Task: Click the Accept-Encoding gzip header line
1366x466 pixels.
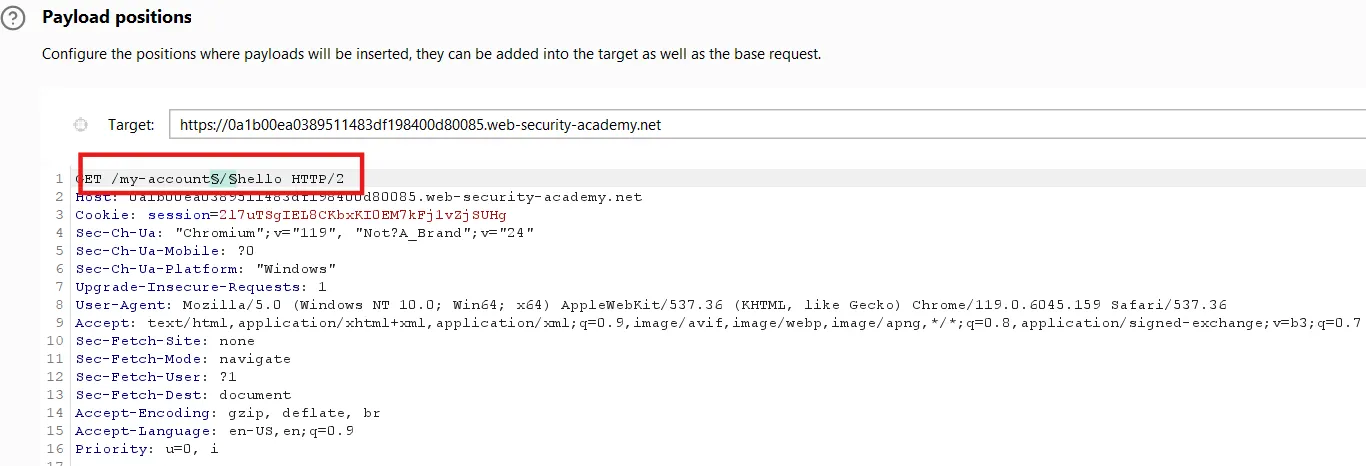Action: 227,413
